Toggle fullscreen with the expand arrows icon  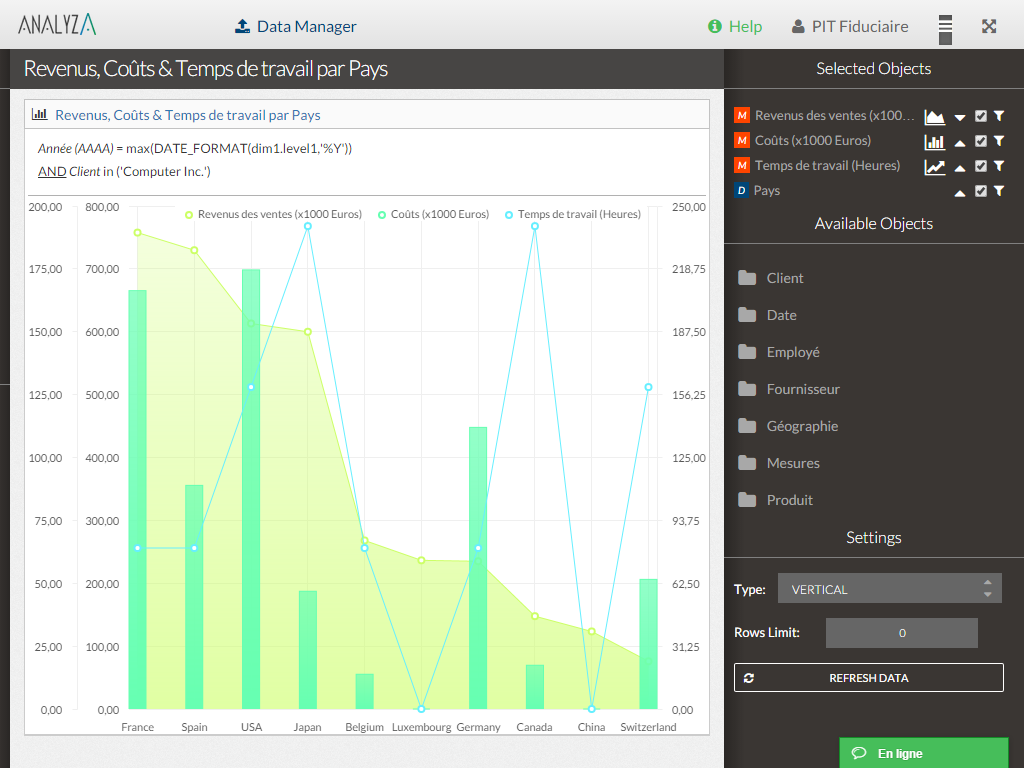point(989,27)
